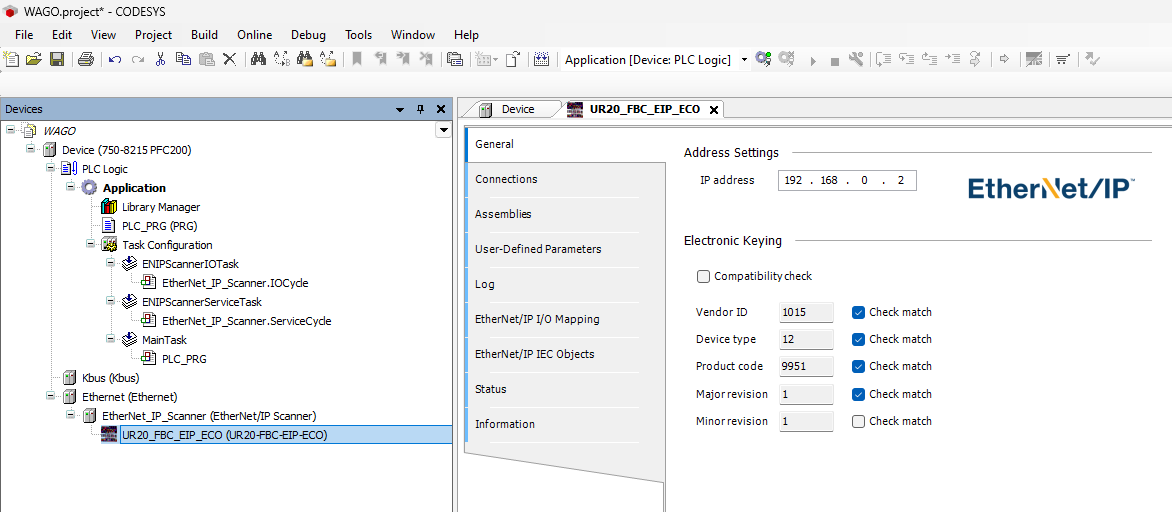
Task: Collapse the WAGO root tree node
Action: tap(10, 130)
